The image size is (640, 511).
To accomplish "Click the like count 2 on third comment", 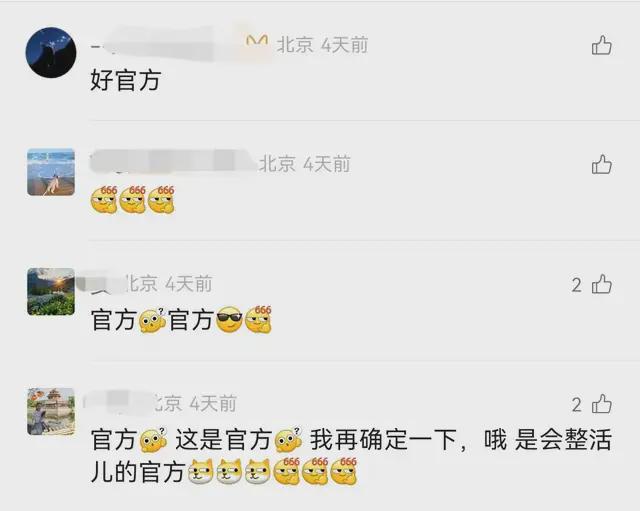I will [x=576, y=285].
